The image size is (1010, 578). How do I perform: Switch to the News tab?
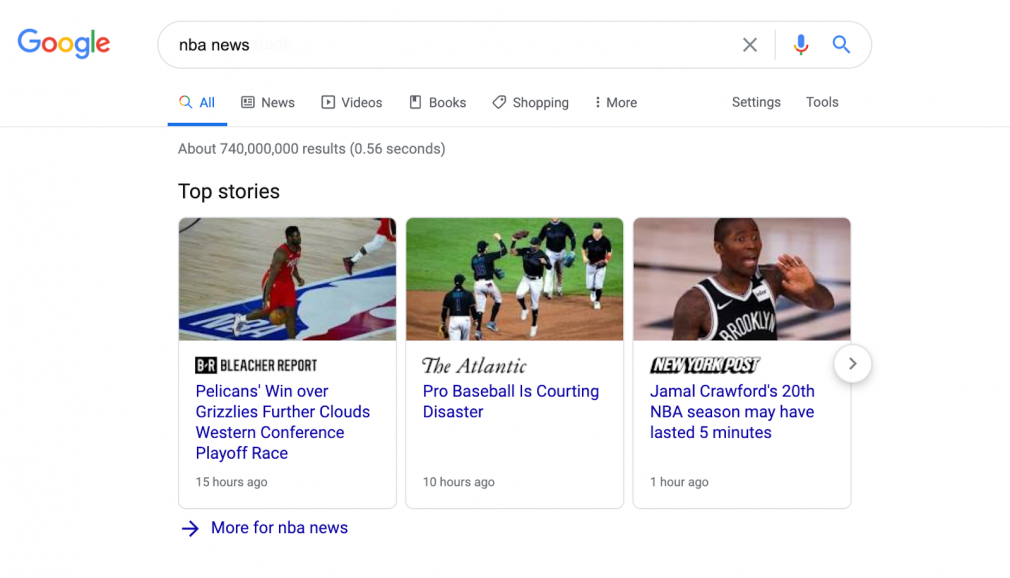click(268, 102)
